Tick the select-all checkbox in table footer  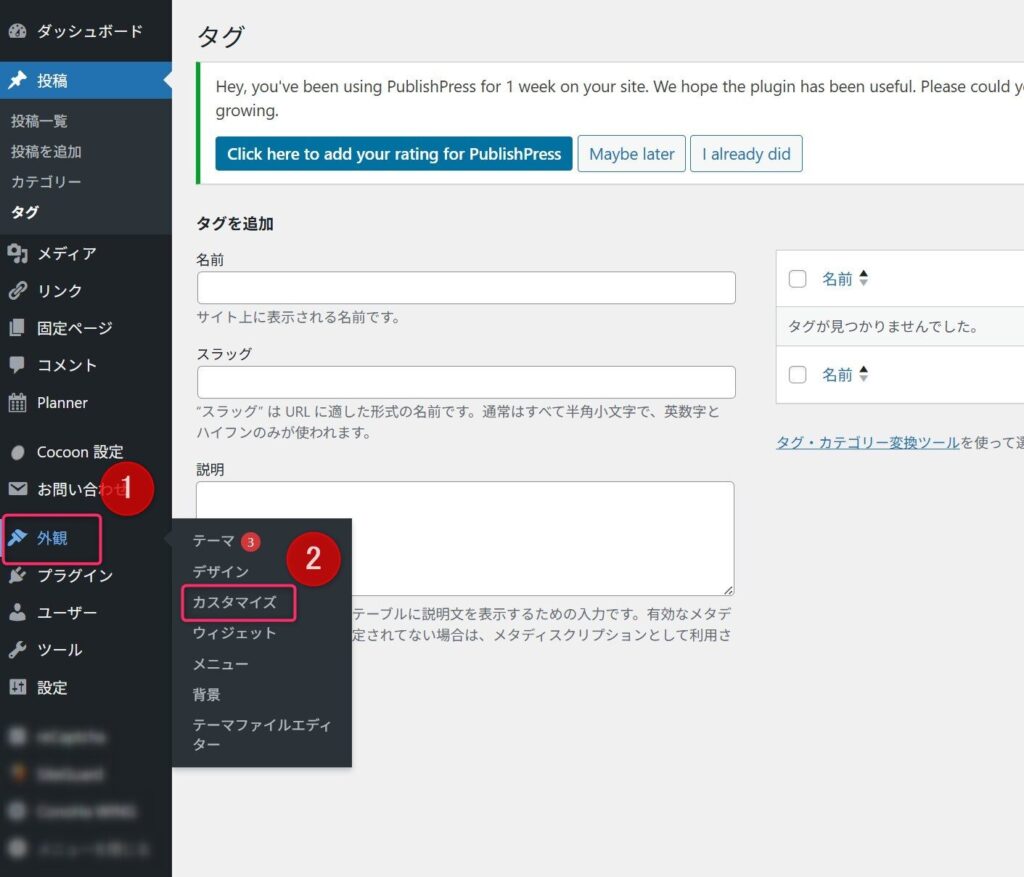(x=797, y=375)
